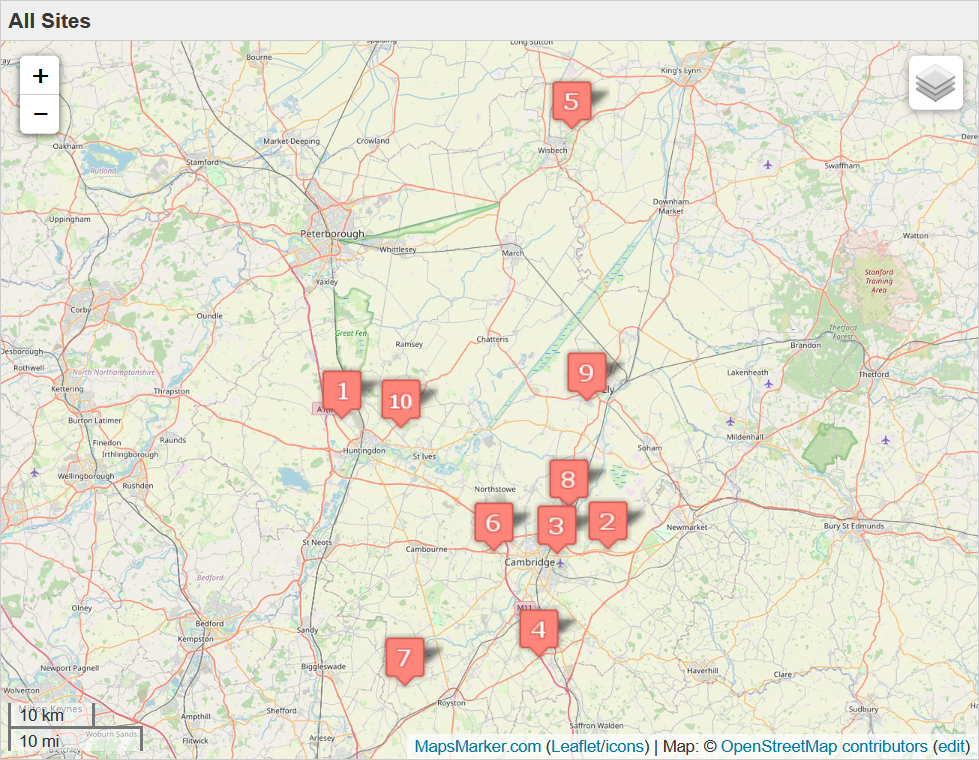Click the edit map link
Viewport: 979px width, 760px height.
[x=952, y=747]
